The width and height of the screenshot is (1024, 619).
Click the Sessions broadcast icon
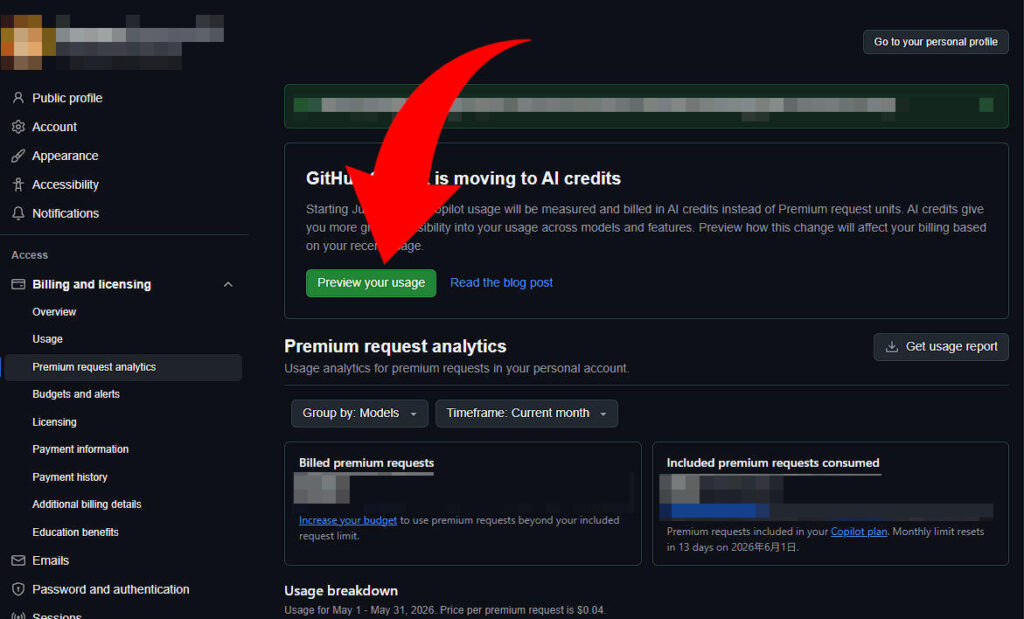pyautogui.click(x=18, y=615)
